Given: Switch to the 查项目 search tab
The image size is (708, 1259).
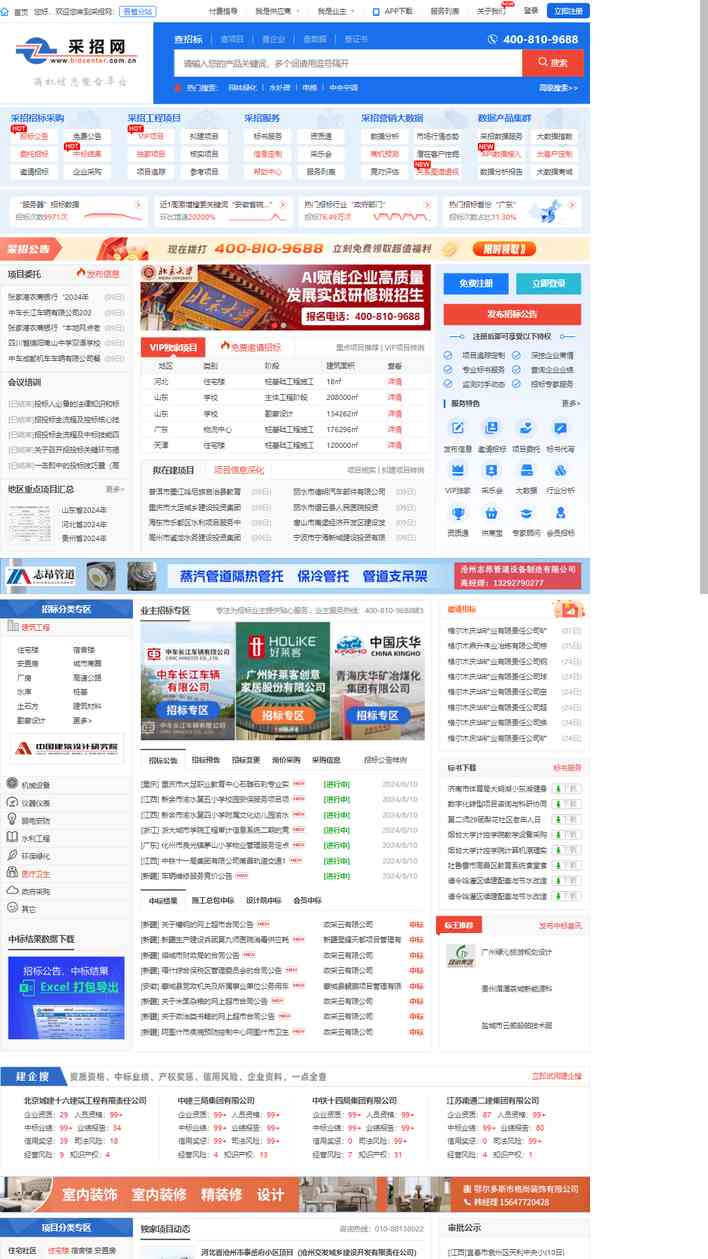Looking at the screenshot, I should (x=232, y=39).
